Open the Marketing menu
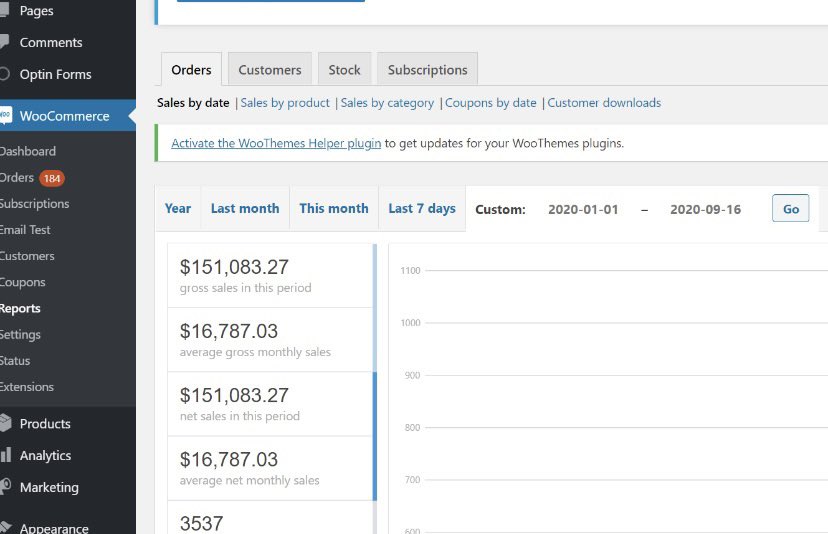The image size is (828, 534). [49, 487]
